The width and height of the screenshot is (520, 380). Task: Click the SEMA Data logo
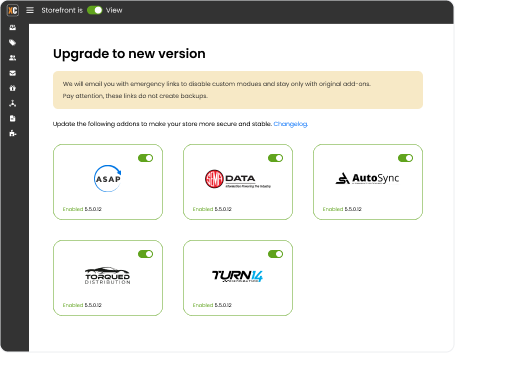(238, 179)
